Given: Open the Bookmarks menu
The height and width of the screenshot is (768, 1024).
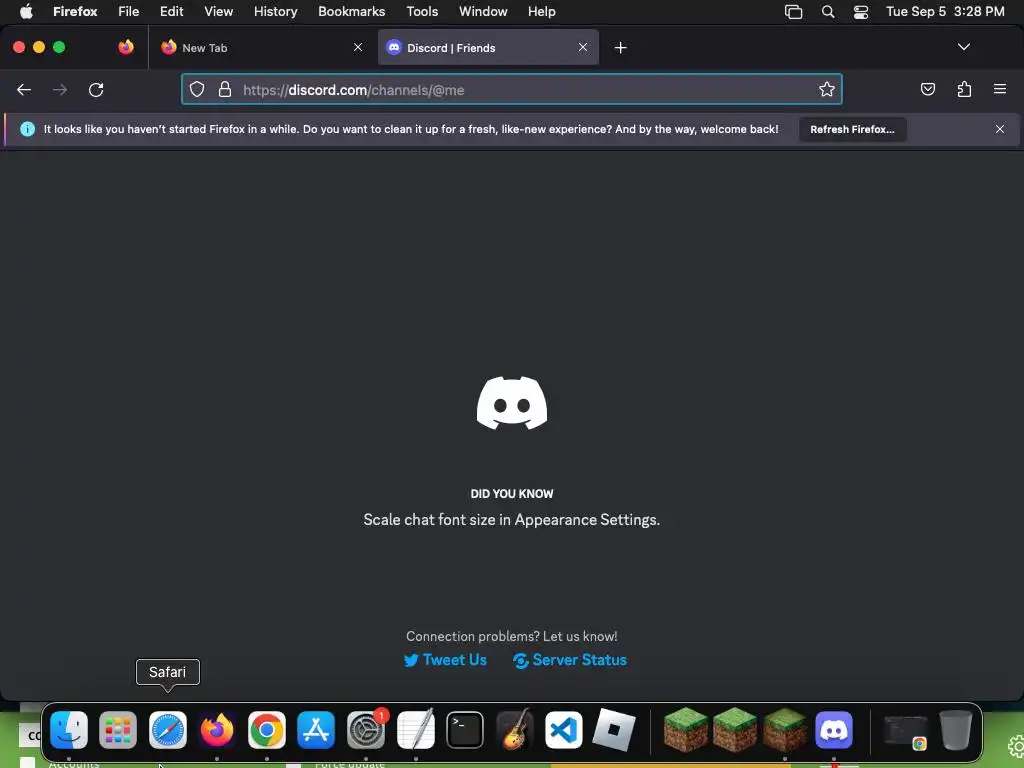Looking at the screenshot, I should [351, 11].
